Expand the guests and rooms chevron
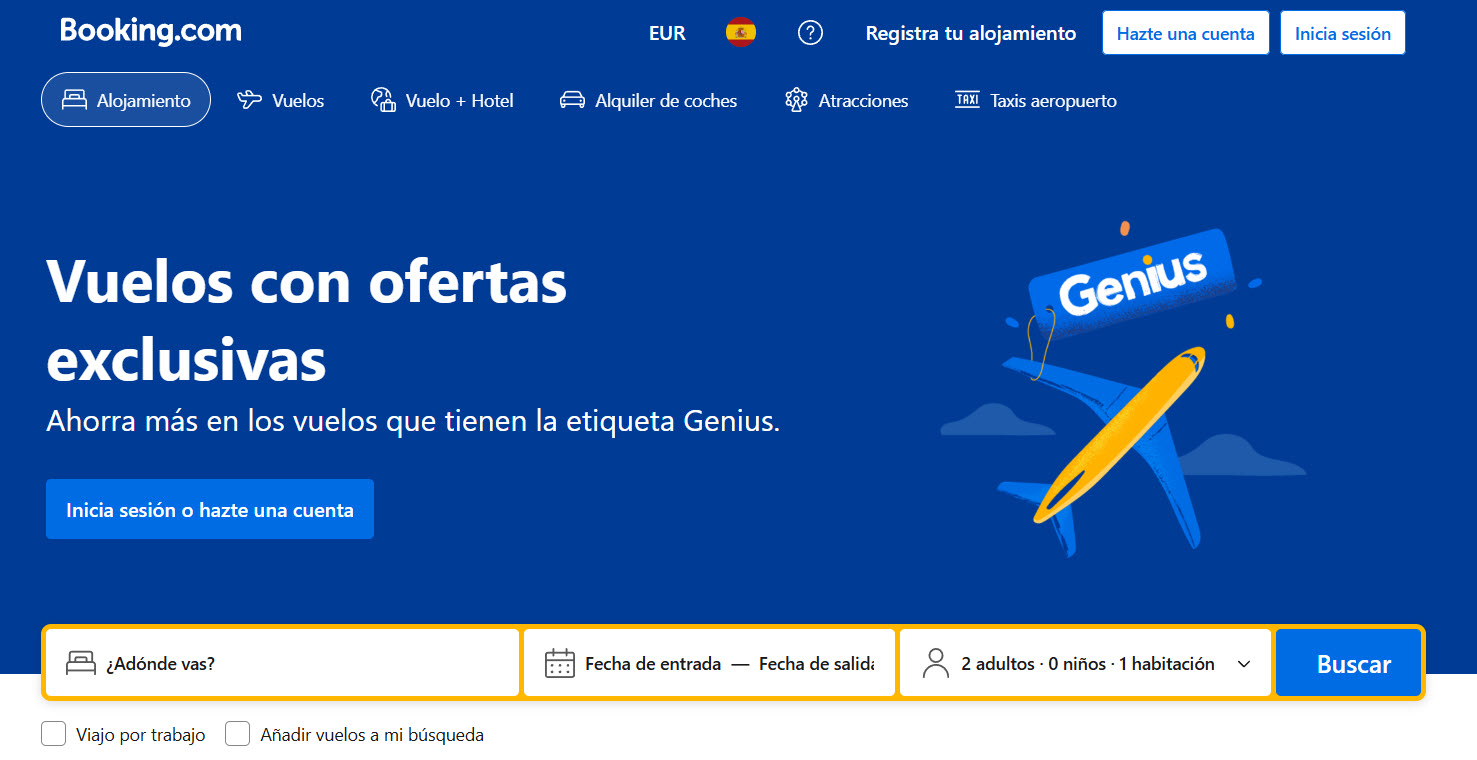Image resolution: width=1477 pixels, height=760 pixels. [x=1244, y=664]
